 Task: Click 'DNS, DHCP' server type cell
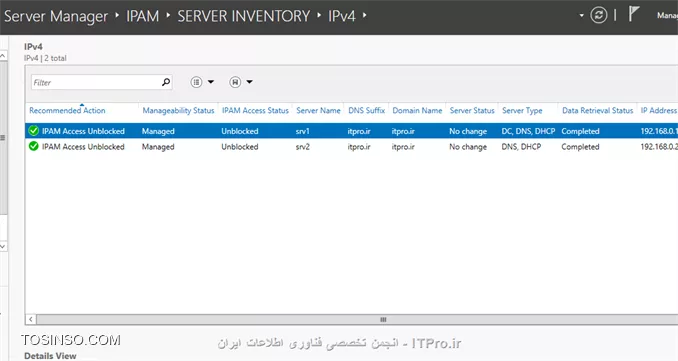click(x=521, y=147)
